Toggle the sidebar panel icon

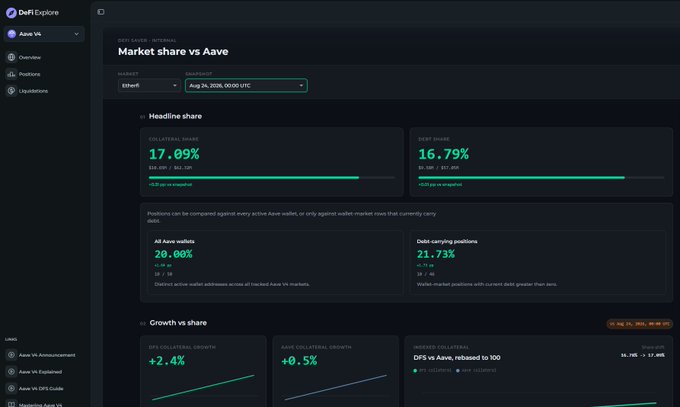coord(101,12)
